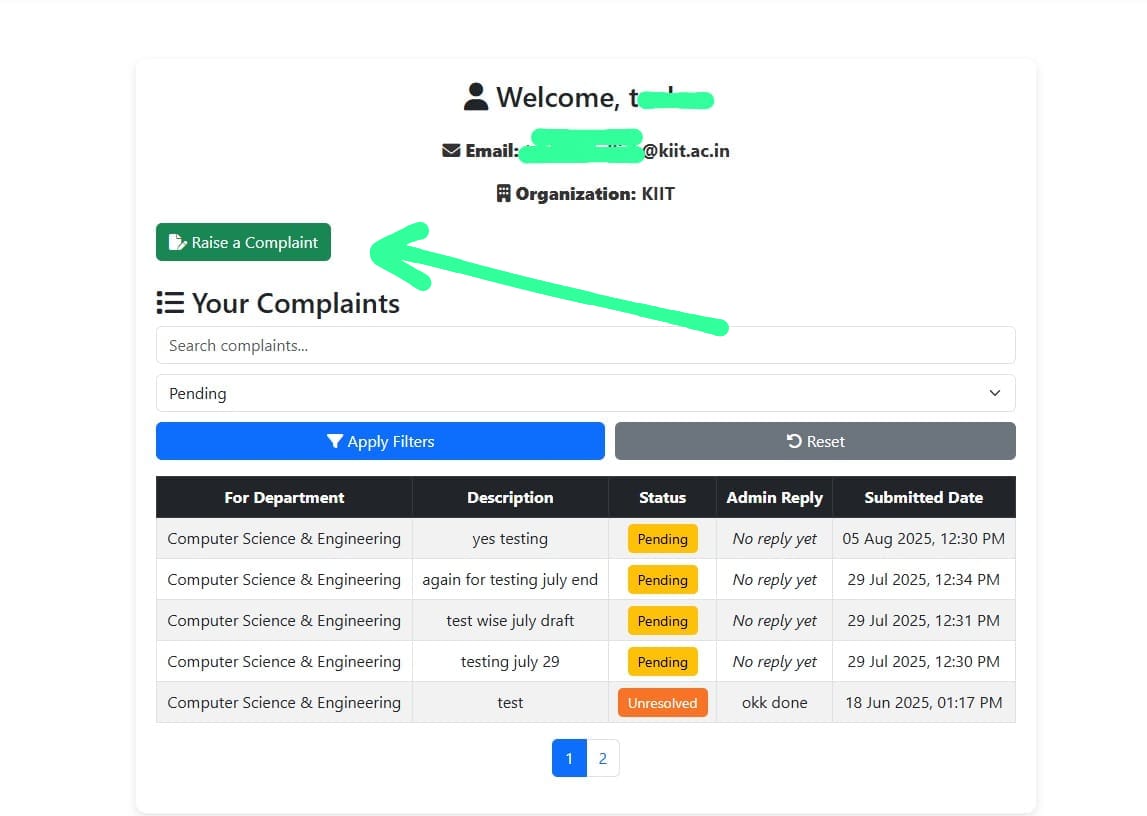
Task: Click the For Department column header
Action: (x=284, y=497)
